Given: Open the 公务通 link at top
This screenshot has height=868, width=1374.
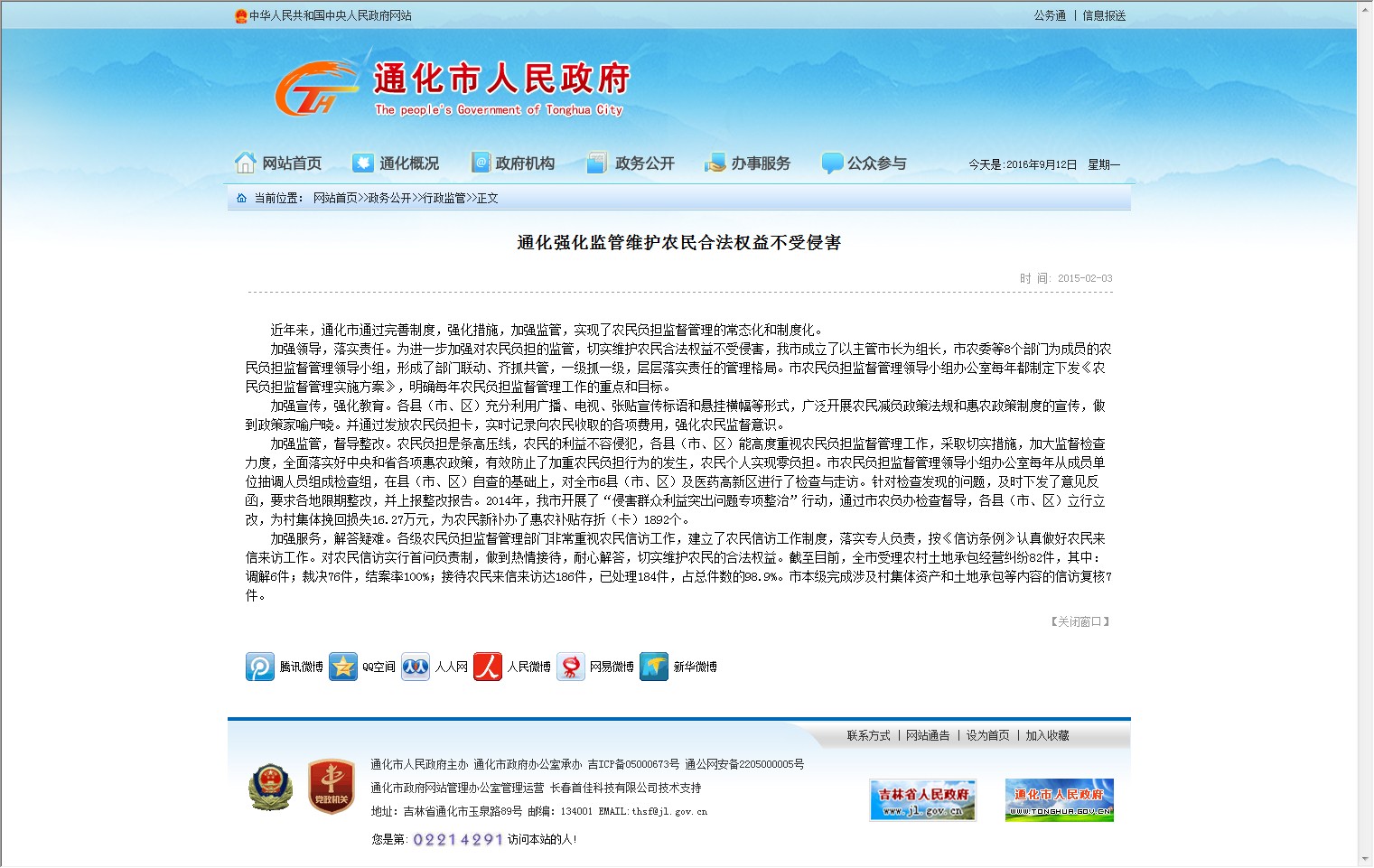Looking at the screenshot, I should click(x=1050, y=15).
